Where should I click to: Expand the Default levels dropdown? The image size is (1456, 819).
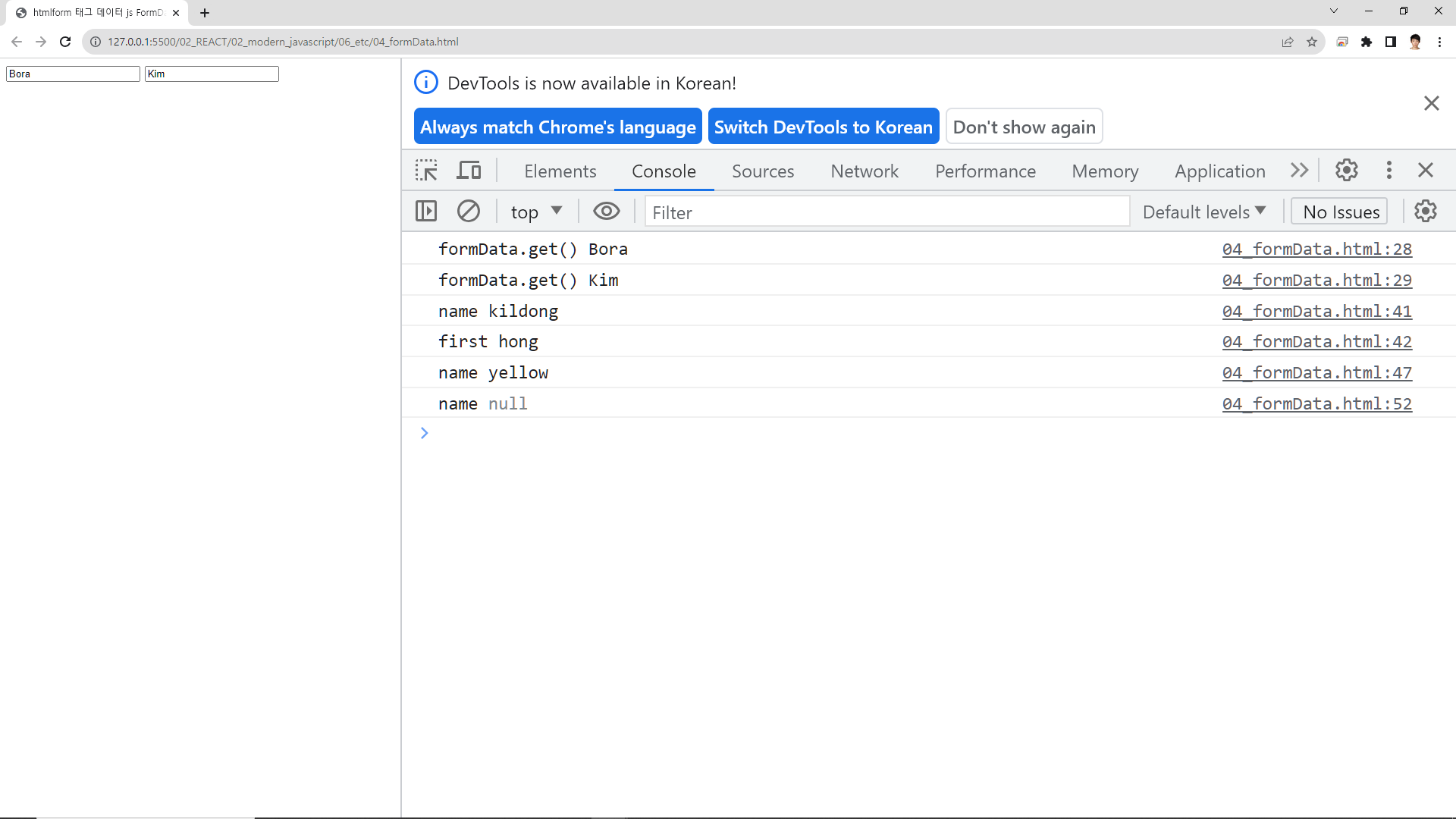pos(1204,212)
